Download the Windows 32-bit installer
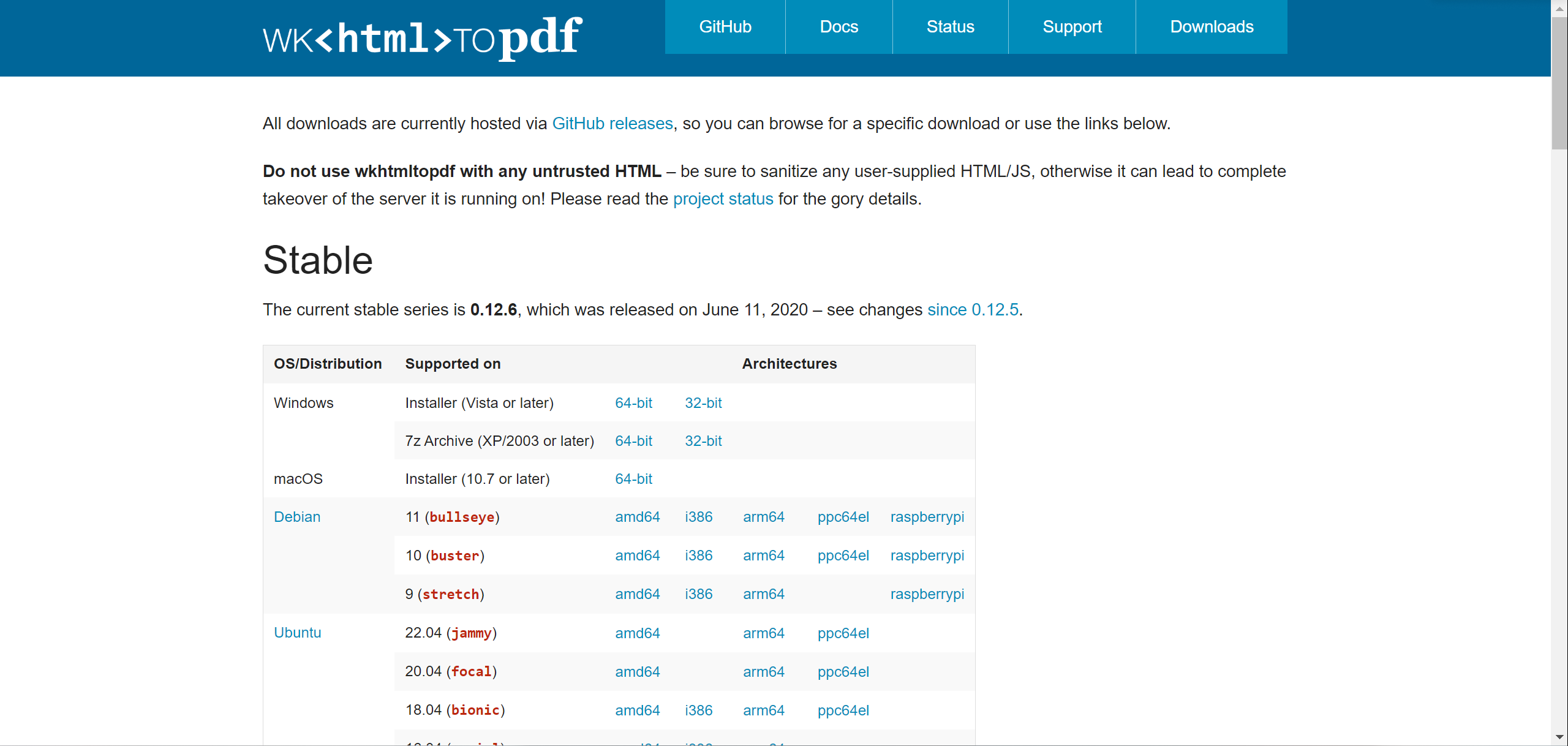1568x746 pixels. (x=703, y=402)
